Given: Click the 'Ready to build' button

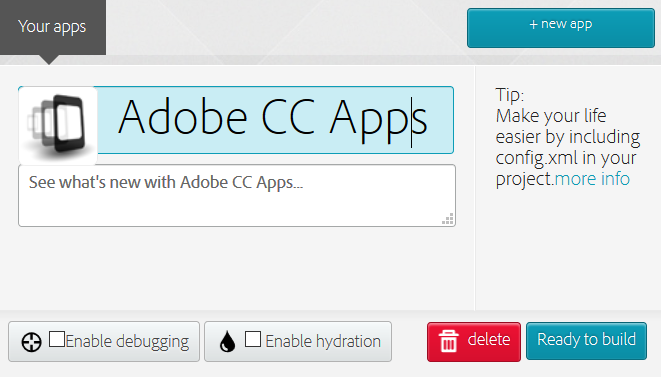Looking at the screenshot, I should click(x=586, y=341).
